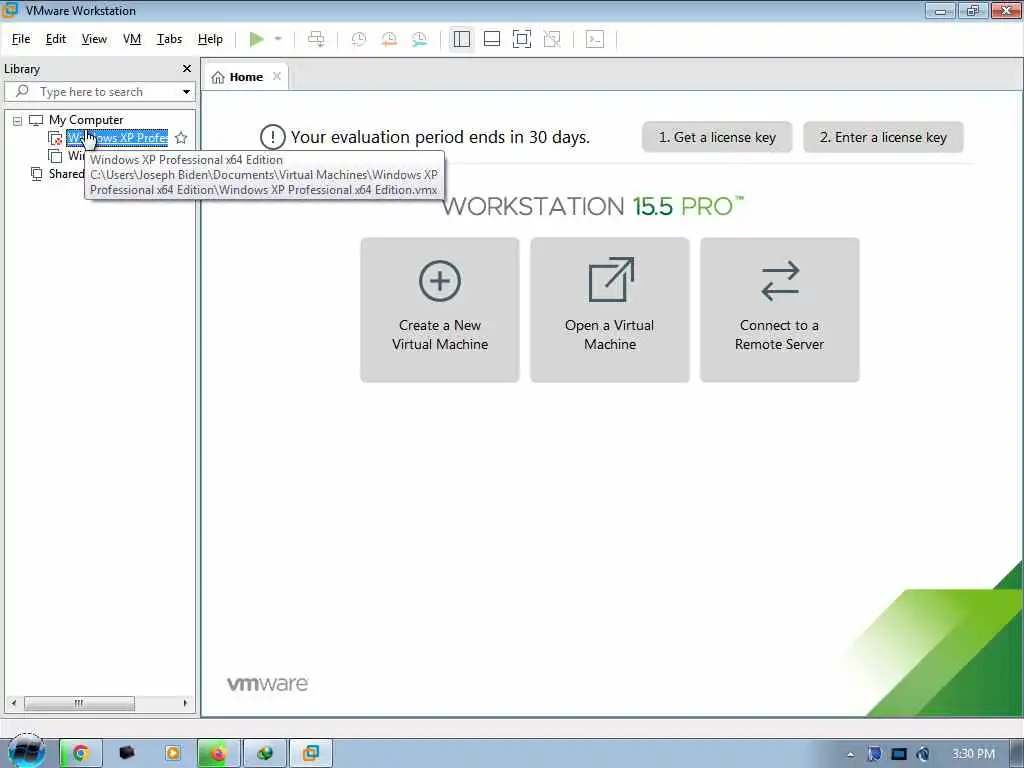Open the media player taskbar icon
This screenshot has width=1024, height=768.
pyautogui.click(x=173, y=754)
